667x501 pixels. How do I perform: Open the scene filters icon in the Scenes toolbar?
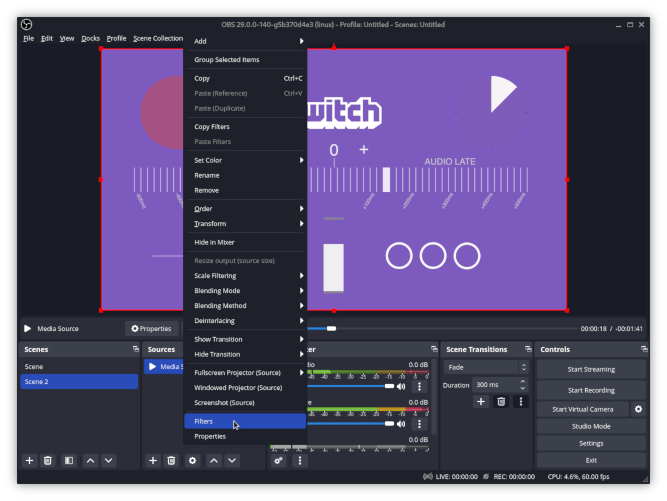68,461
